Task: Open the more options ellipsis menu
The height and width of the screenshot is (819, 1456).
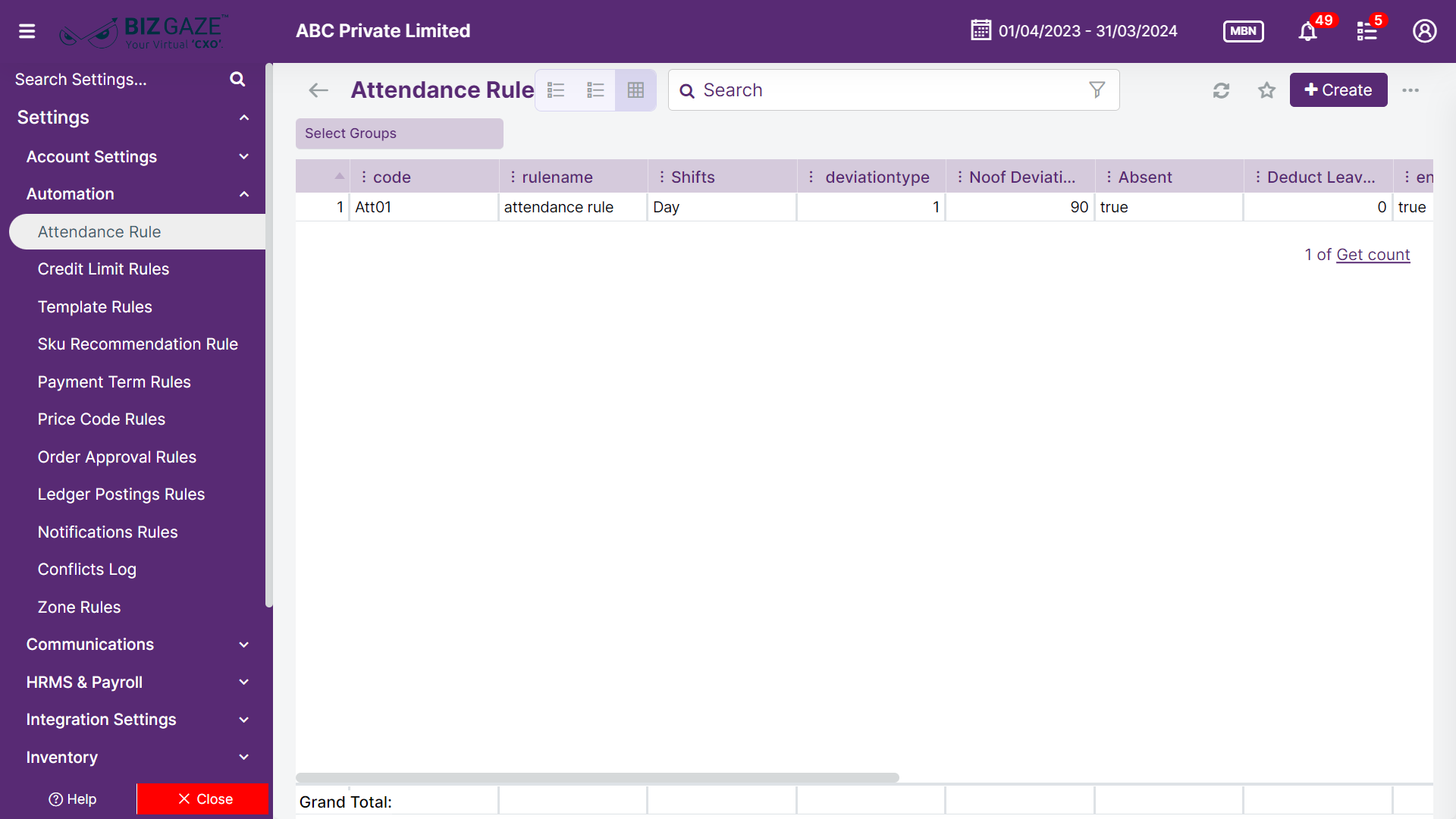Action: pos(1410,90)
